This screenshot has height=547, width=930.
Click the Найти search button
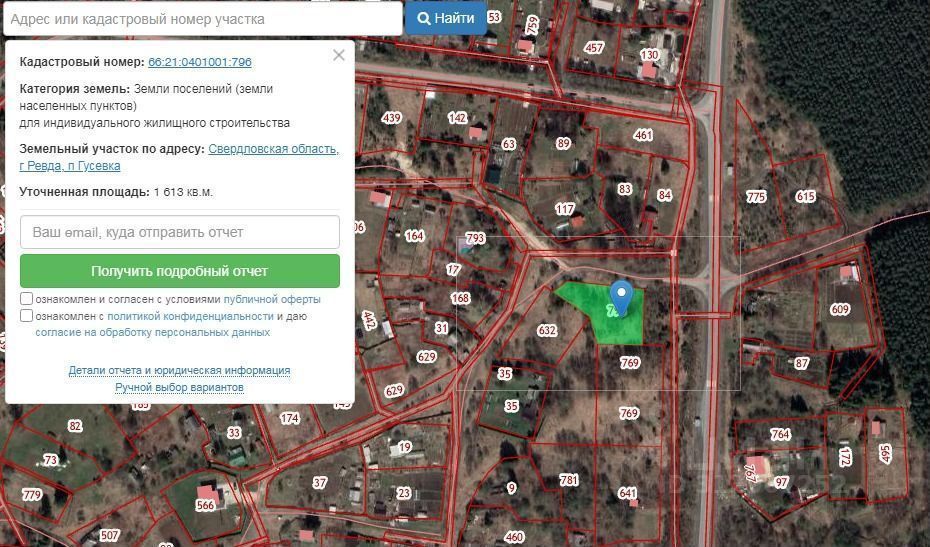[x=446, y=18]
